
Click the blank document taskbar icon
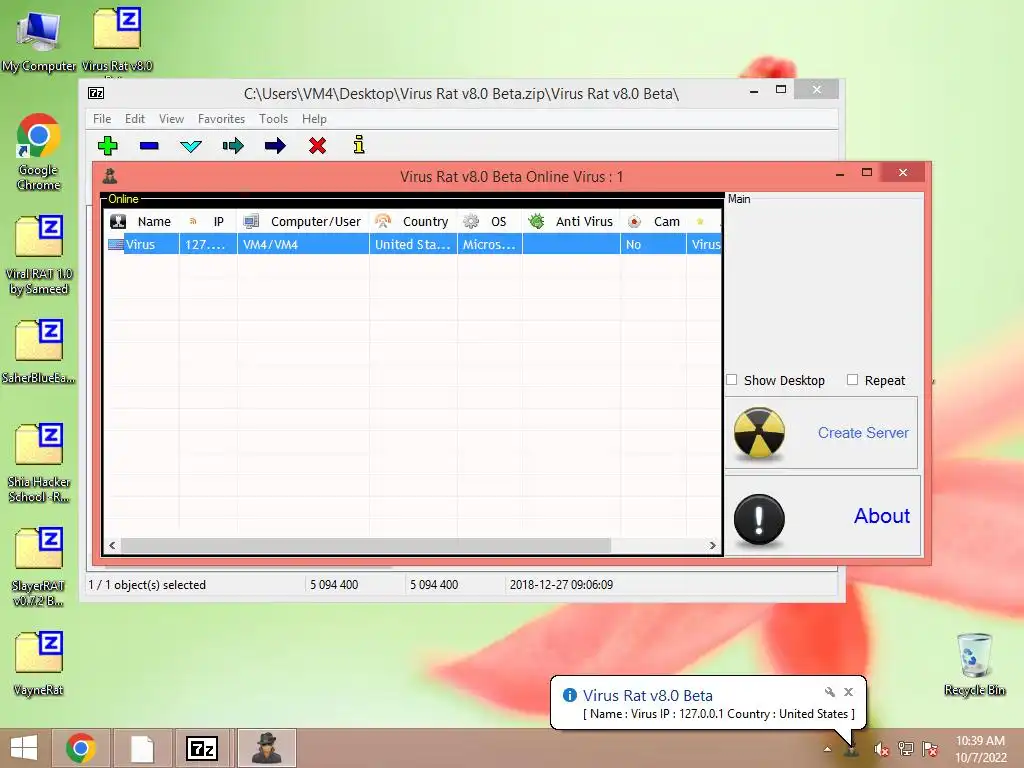(x=142, y=748)
